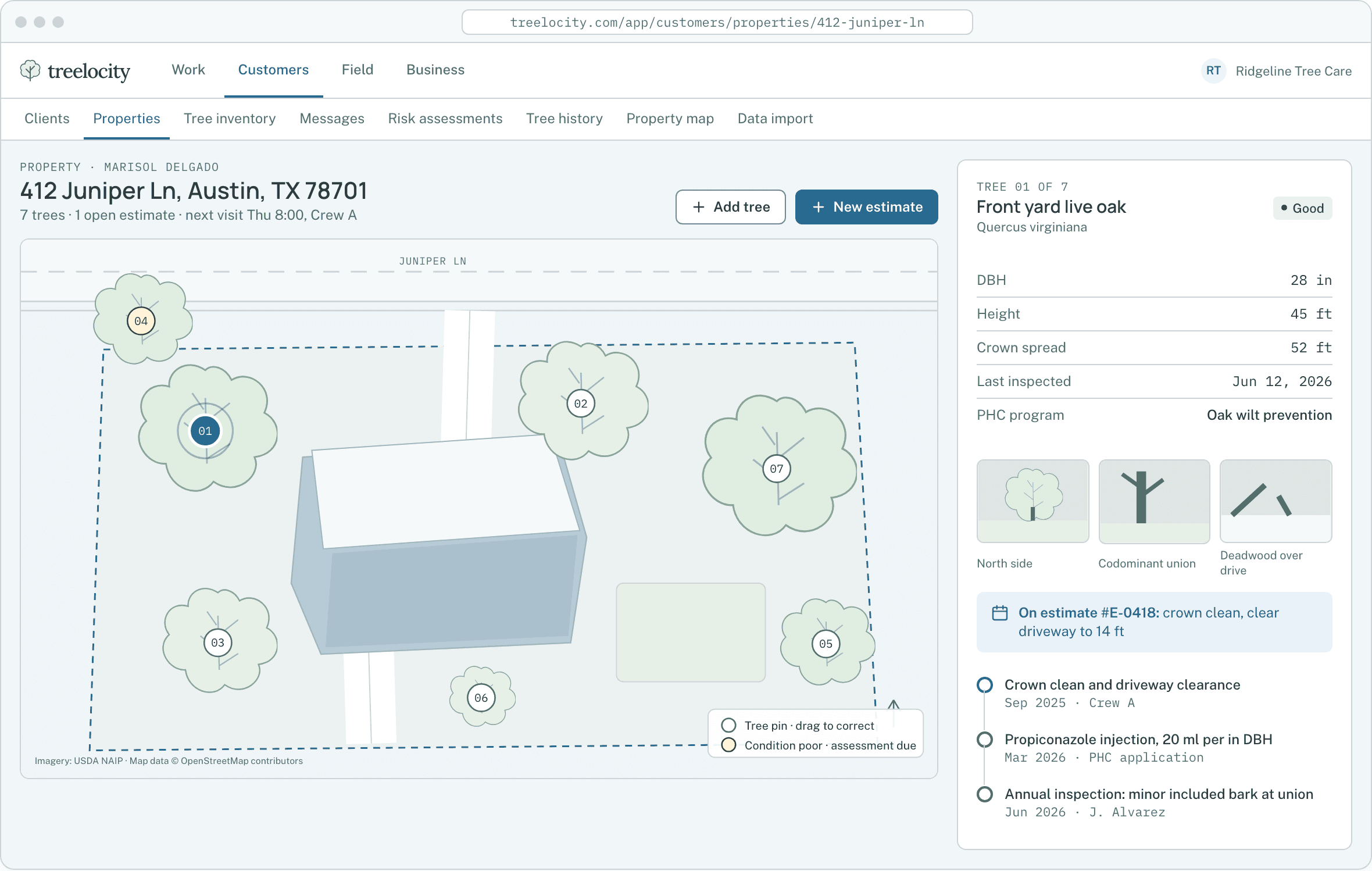The image size is (1372, 871).
Task: Click the RT account avatar
Action: click(x=1213, y=71)
